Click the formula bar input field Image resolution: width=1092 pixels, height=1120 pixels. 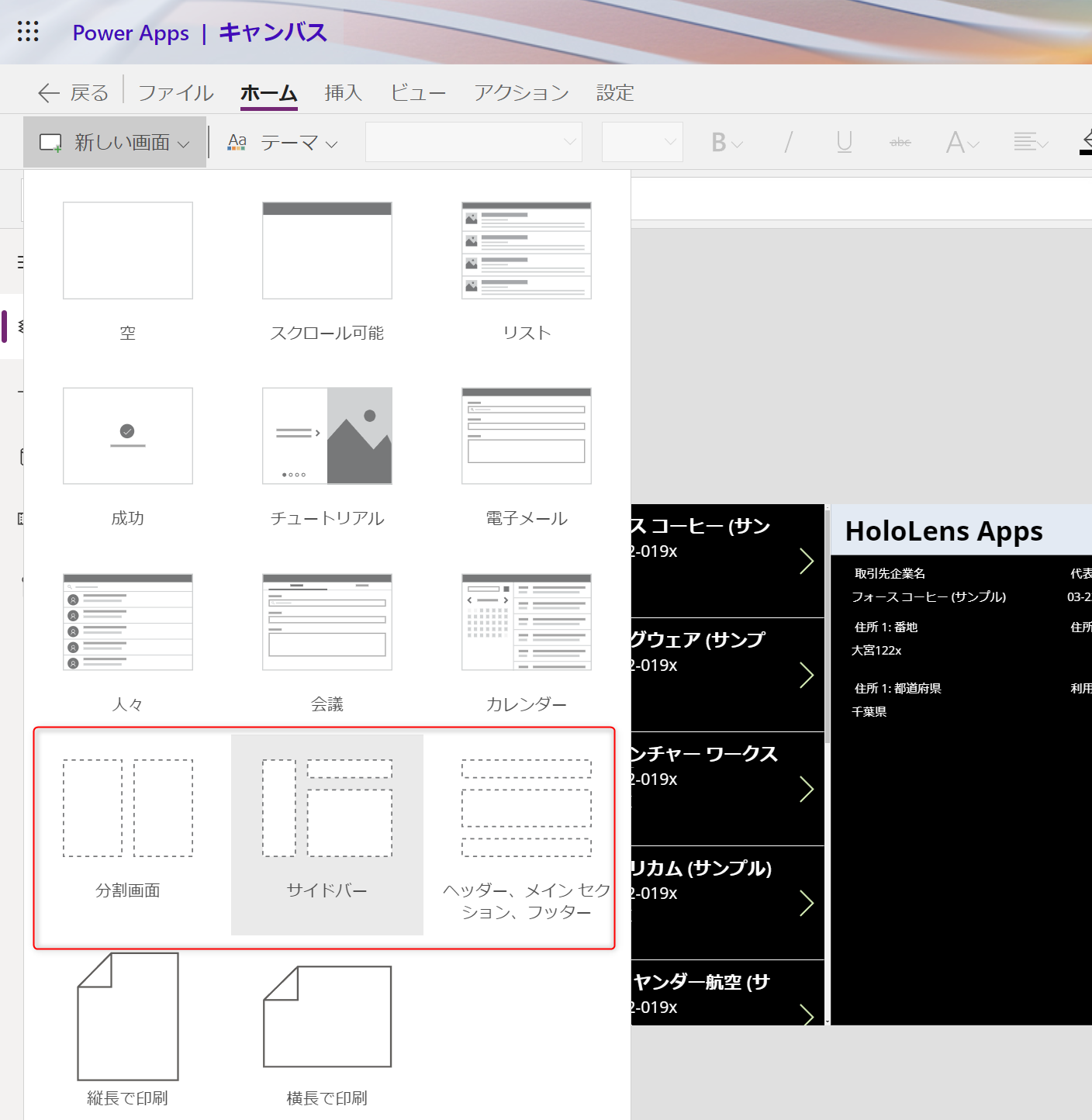861,199
